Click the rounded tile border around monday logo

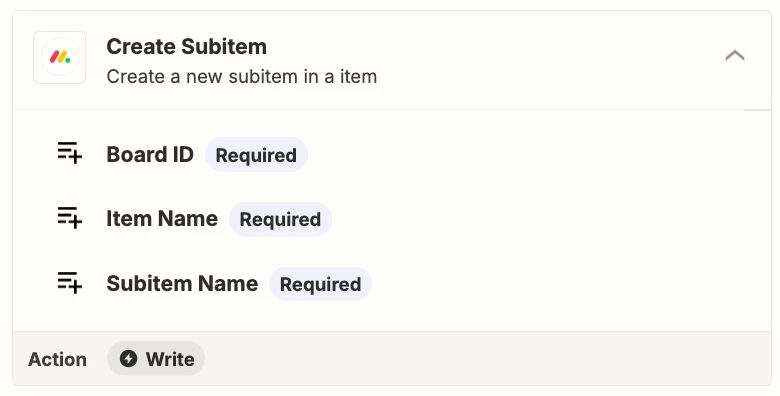60,33
